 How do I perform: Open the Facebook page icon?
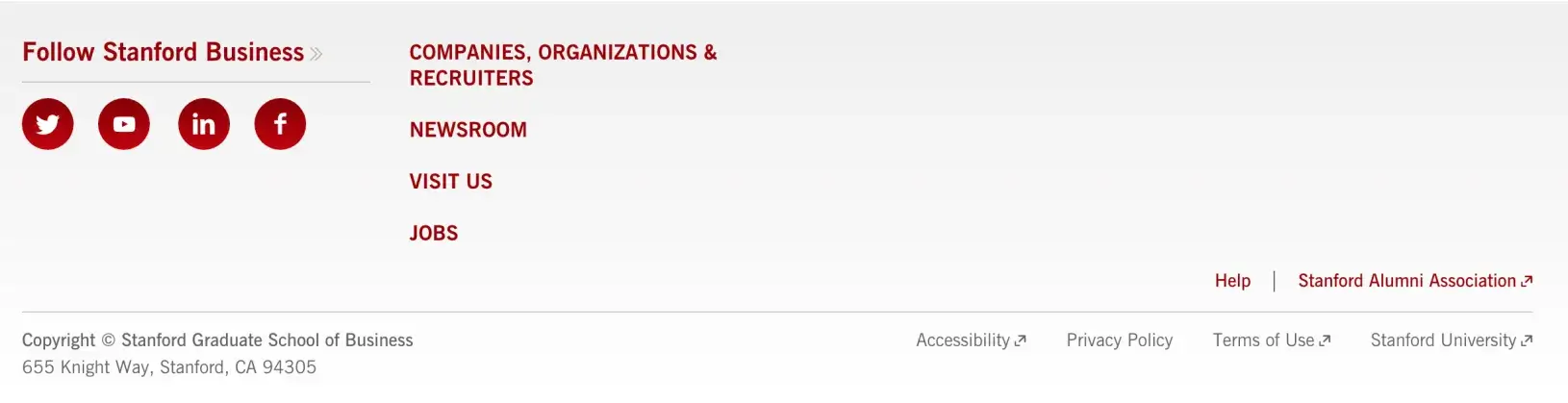pyautogui.click(x=280, y=124)
